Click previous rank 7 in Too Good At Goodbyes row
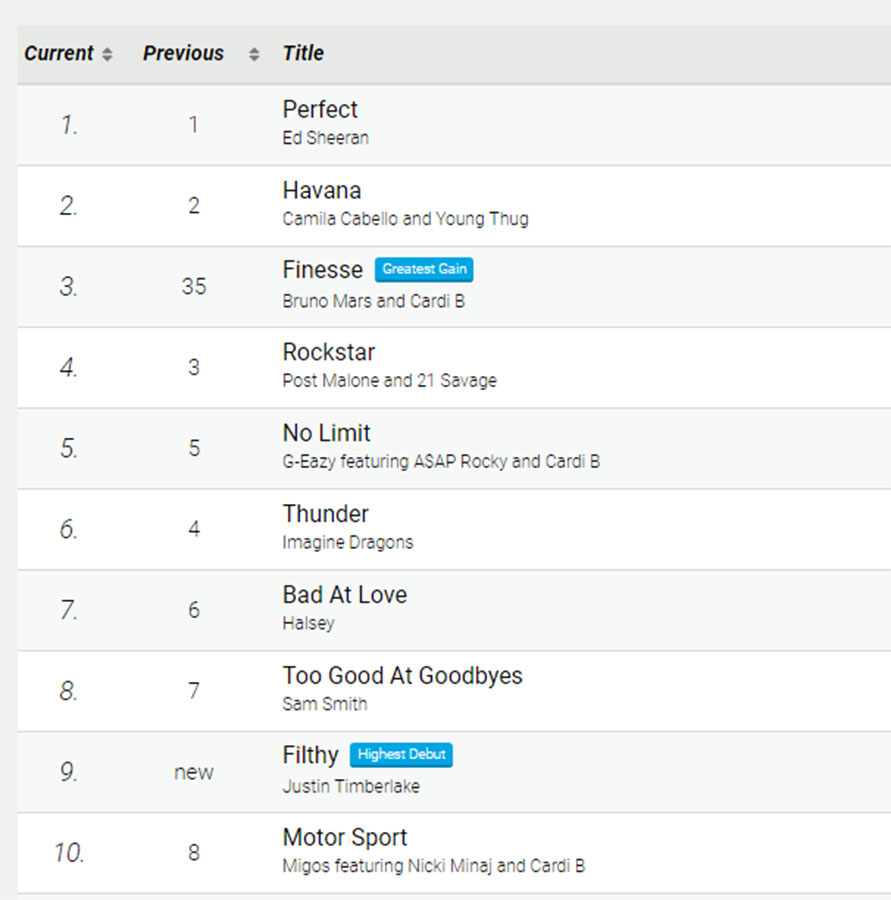 click(x=194, y=690)
